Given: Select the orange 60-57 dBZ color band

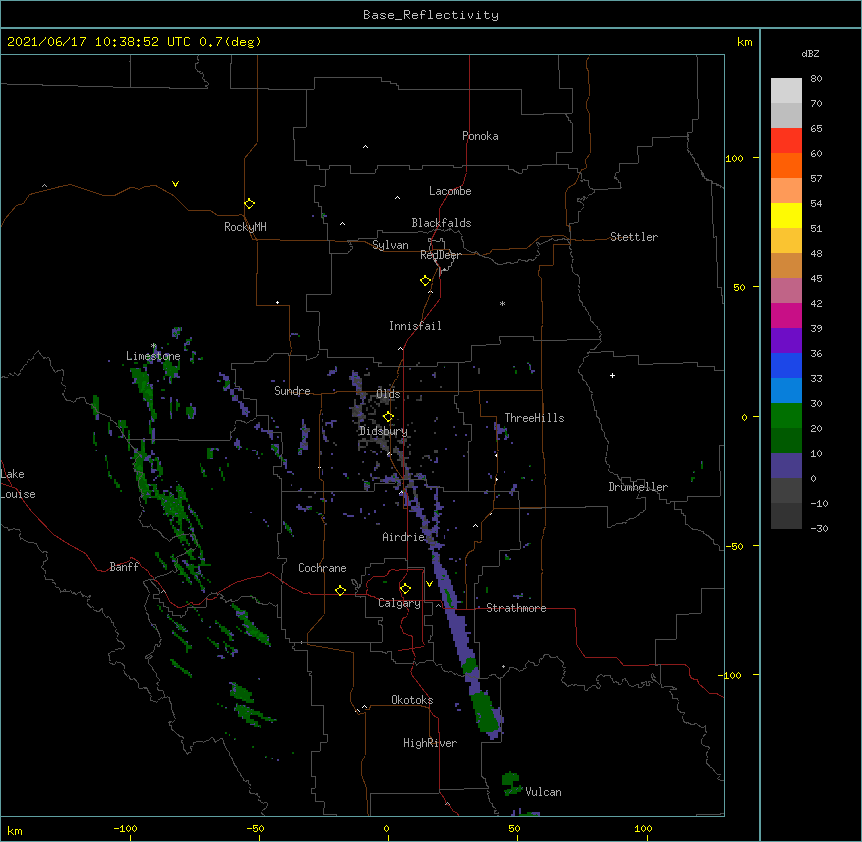Looking at the screenshot, I should pyautogui.click(x=786, y=165).
